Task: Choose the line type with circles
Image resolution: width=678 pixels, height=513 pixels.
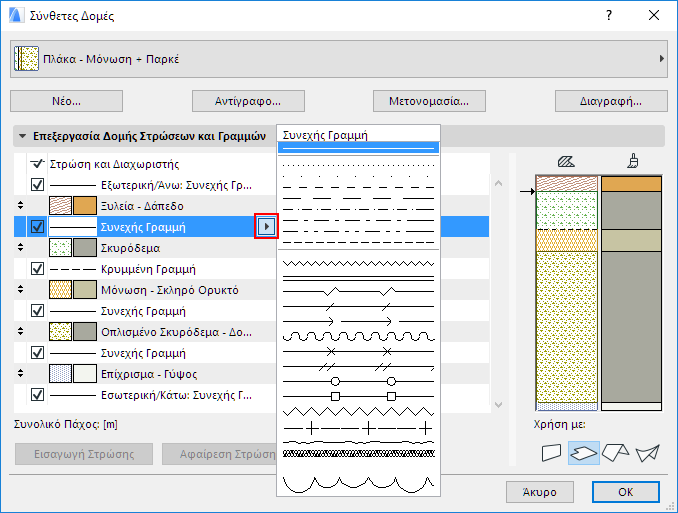Action: click(x=358, y=381)
